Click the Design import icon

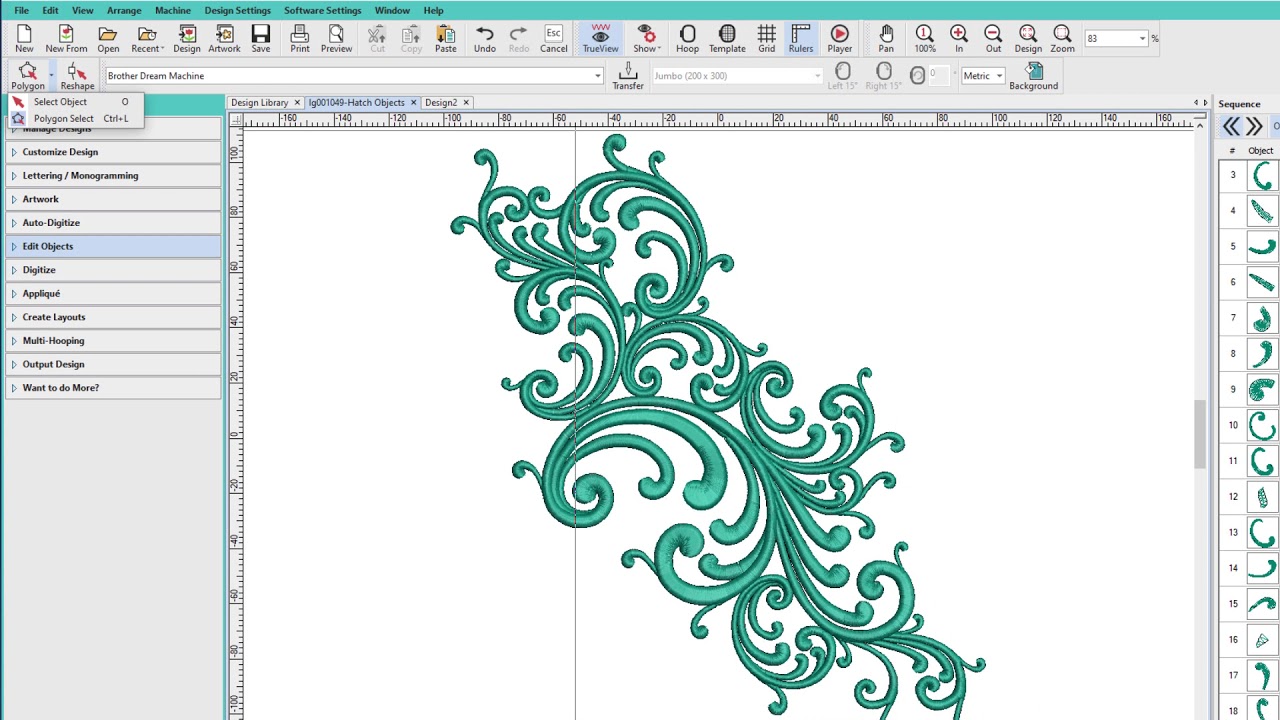pyautogui.click(x=187, y=39)
